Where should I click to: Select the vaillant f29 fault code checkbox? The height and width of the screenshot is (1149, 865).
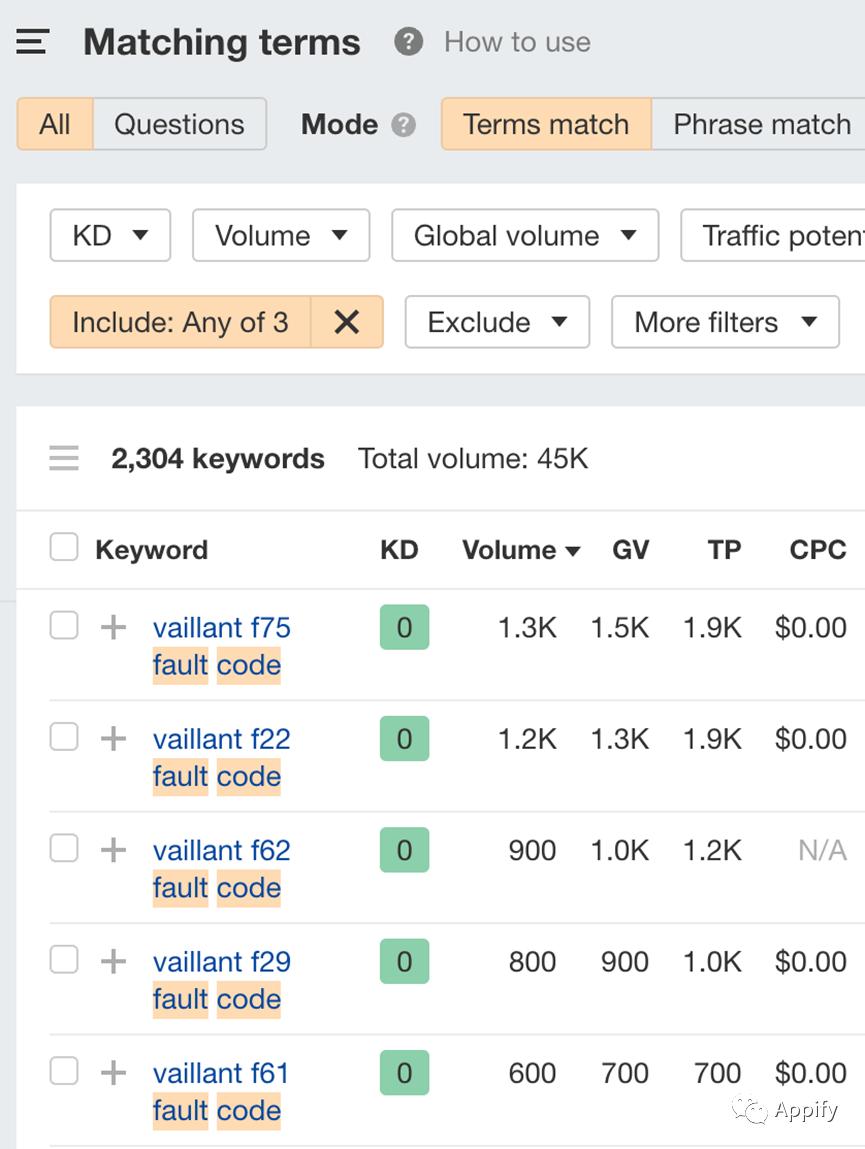pos(64,960)
